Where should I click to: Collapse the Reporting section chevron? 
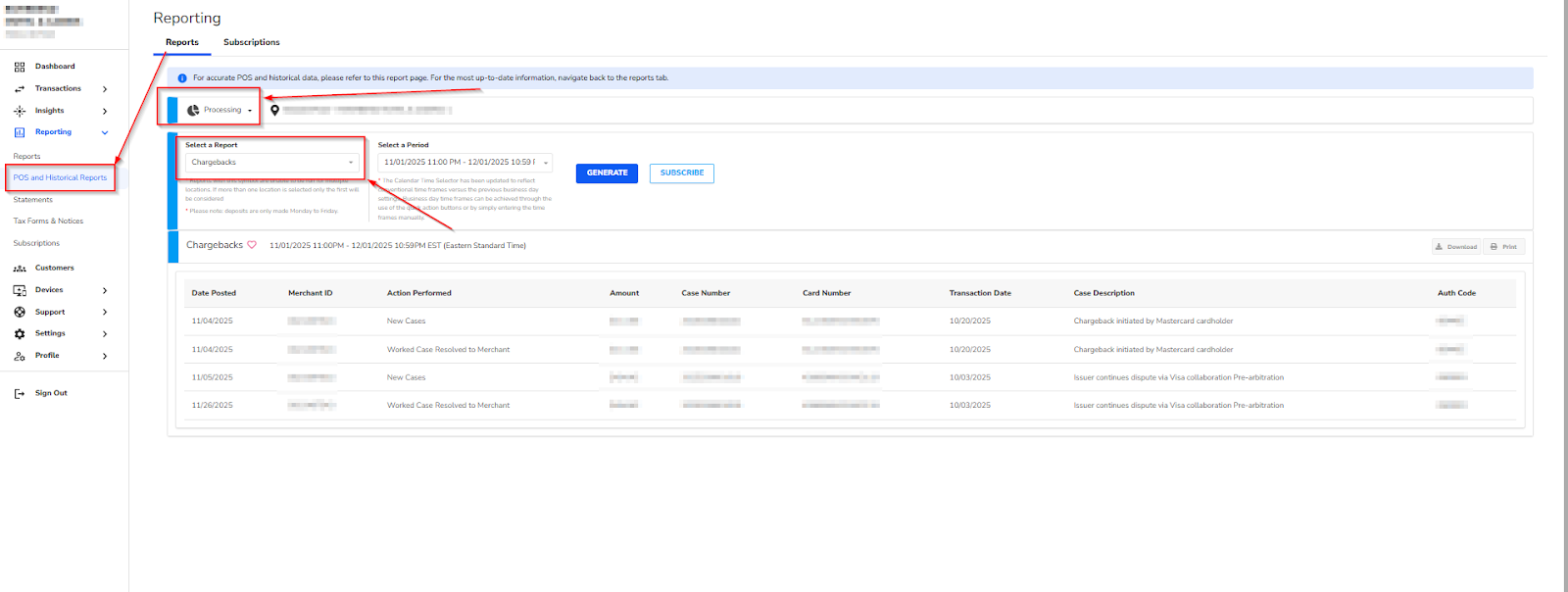(105, 132)
